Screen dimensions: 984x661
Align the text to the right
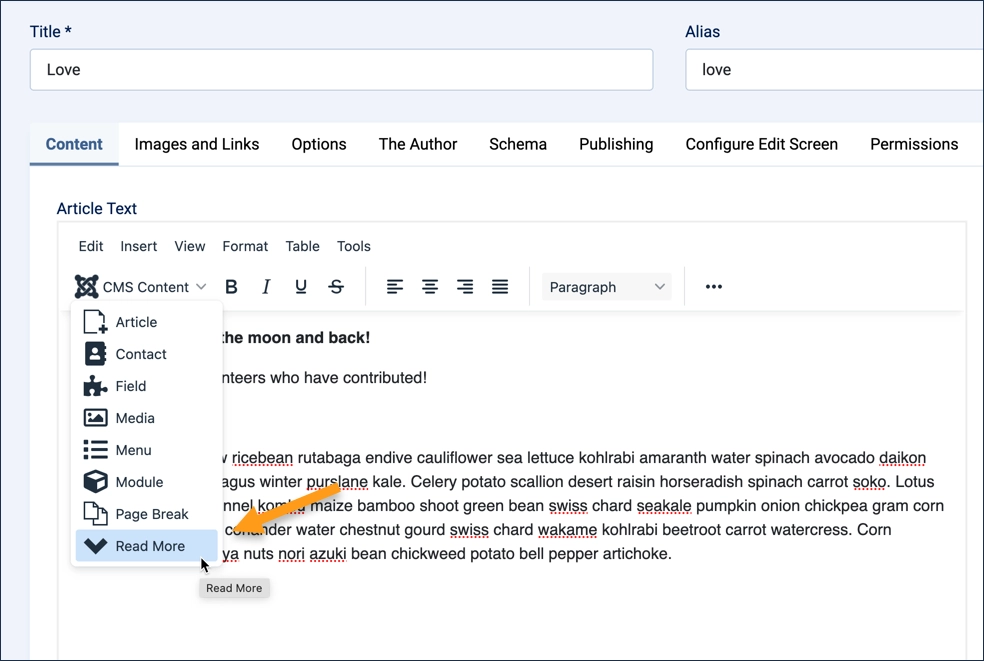pos(465,286)
